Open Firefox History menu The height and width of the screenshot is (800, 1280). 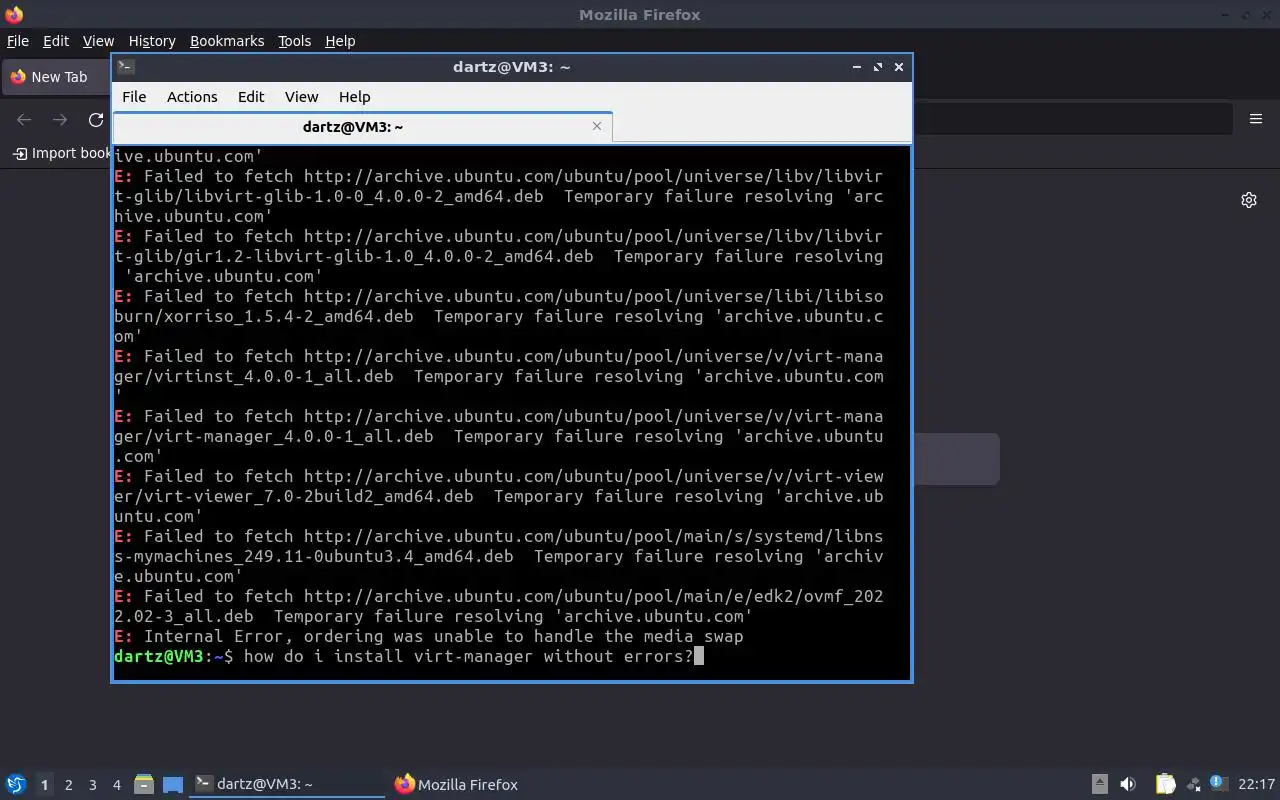point(152,41)
